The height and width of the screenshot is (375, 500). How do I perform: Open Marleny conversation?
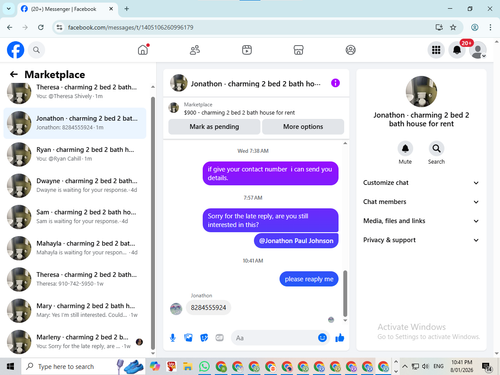75,342
